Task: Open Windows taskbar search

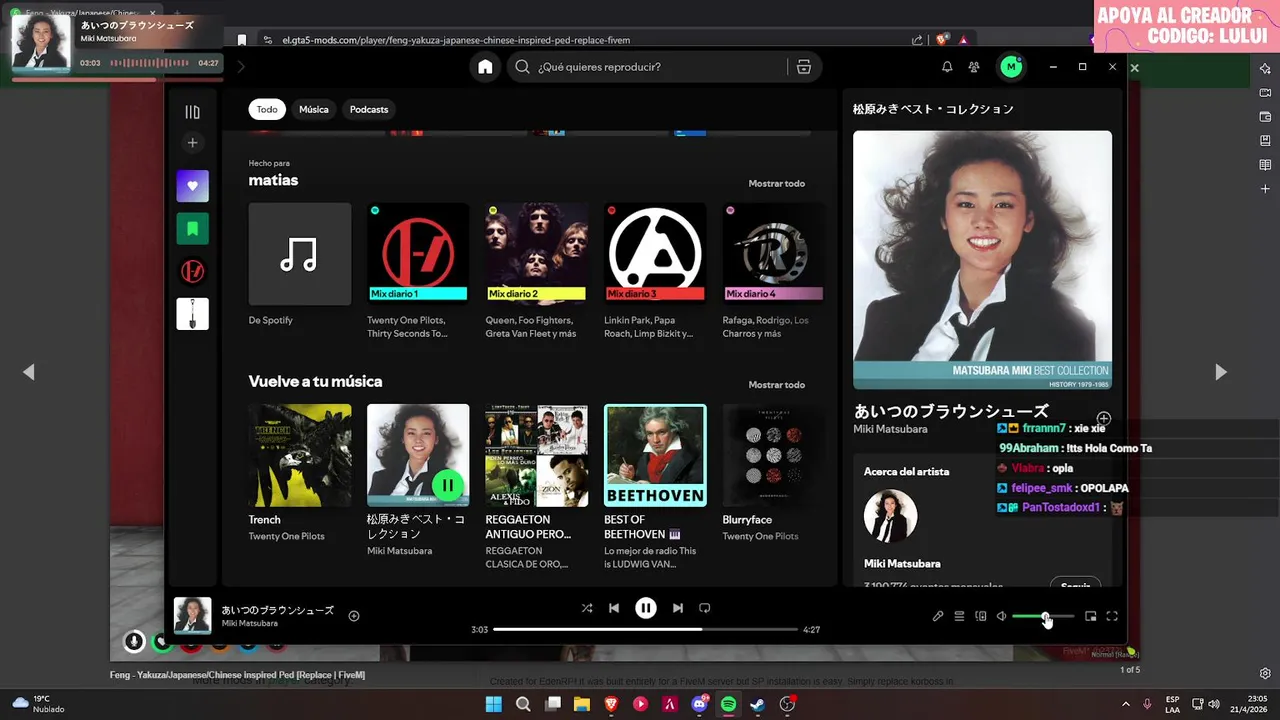Action: pyautogui.click(x=523, y=704)
